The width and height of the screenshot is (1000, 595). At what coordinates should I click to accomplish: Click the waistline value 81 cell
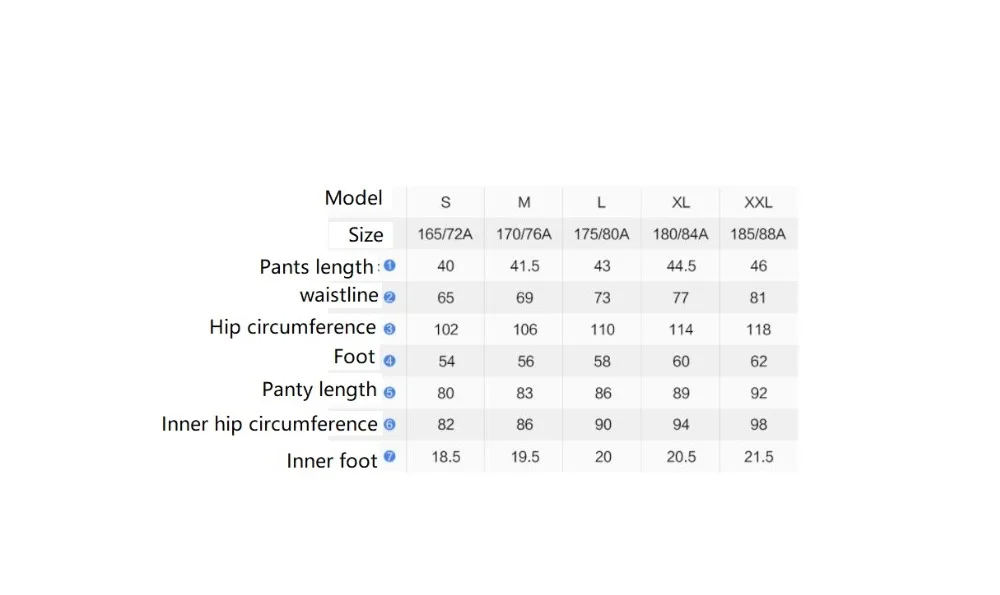click(758, 298)
